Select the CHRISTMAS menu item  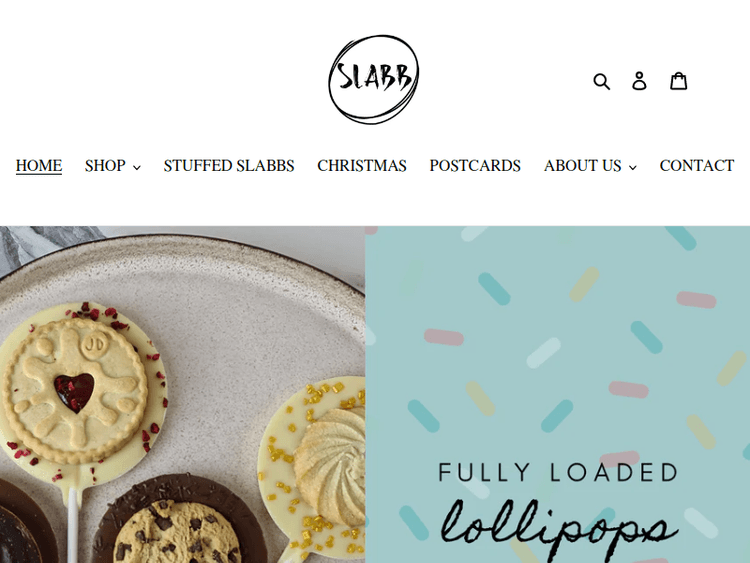point(362,166)
